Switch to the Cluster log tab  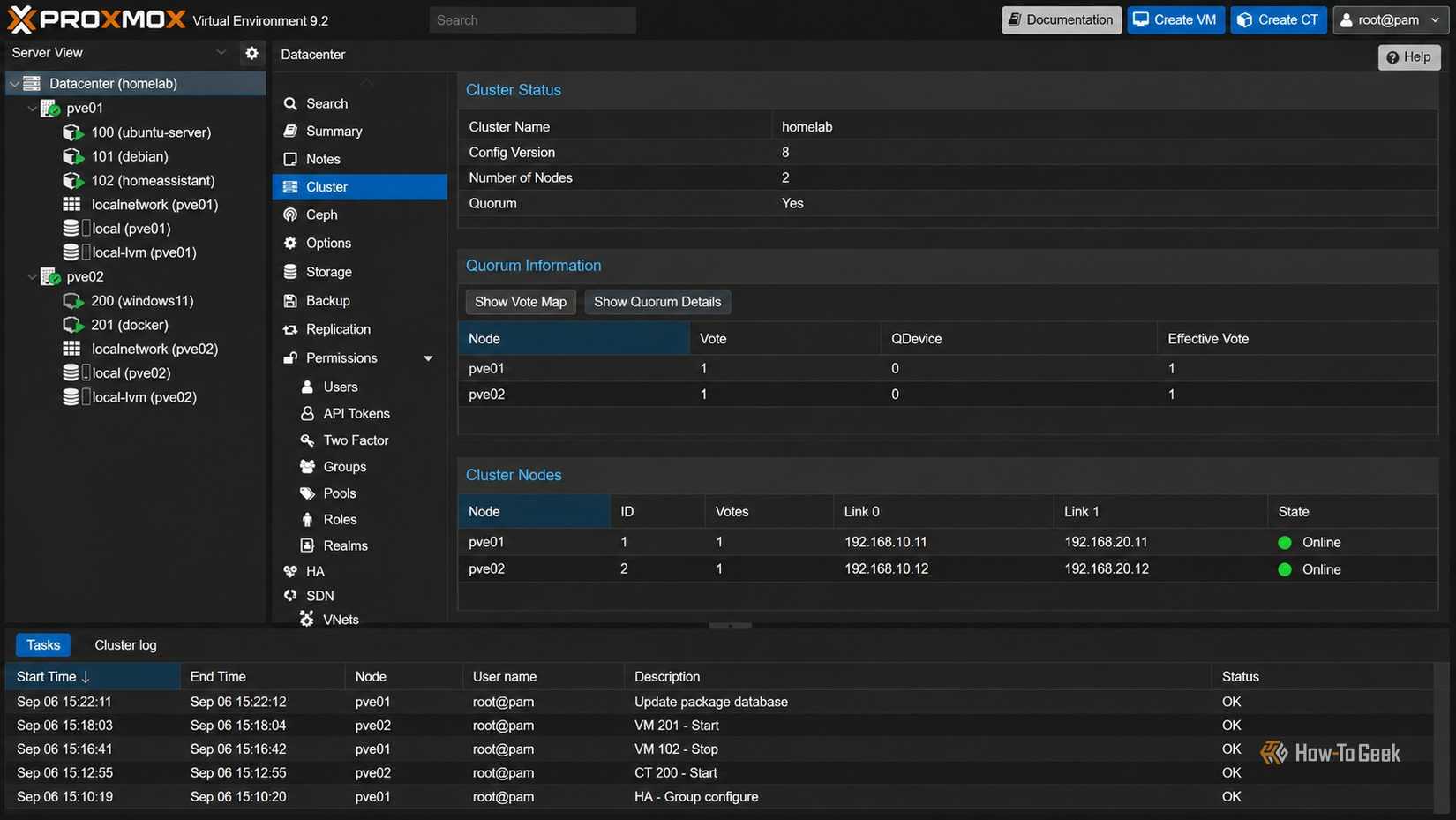(125, 645)
